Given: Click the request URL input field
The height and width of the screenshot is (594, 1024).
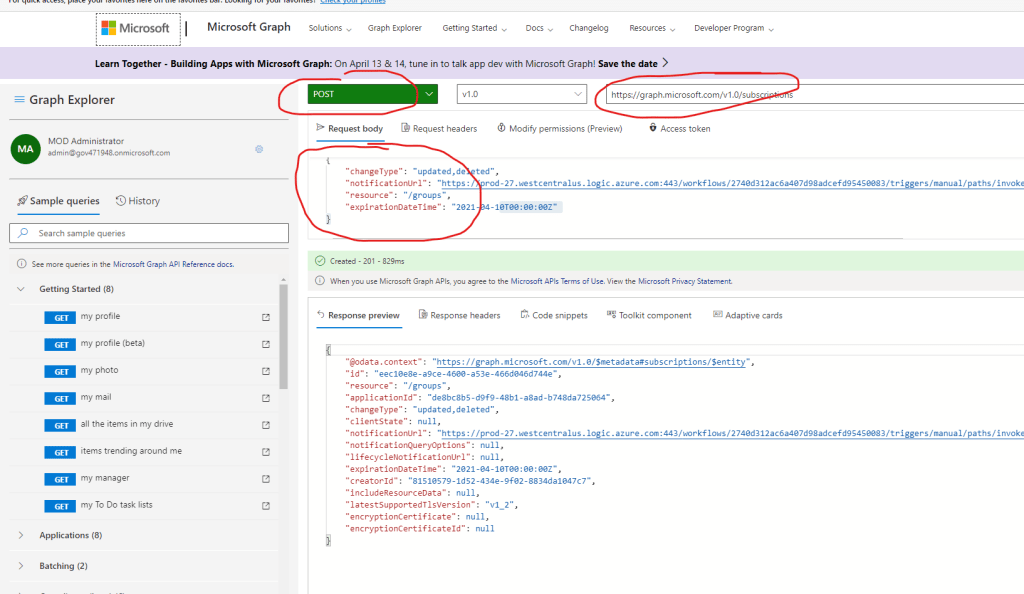Looking at the screenshot, I should click(x=810, y=94).
